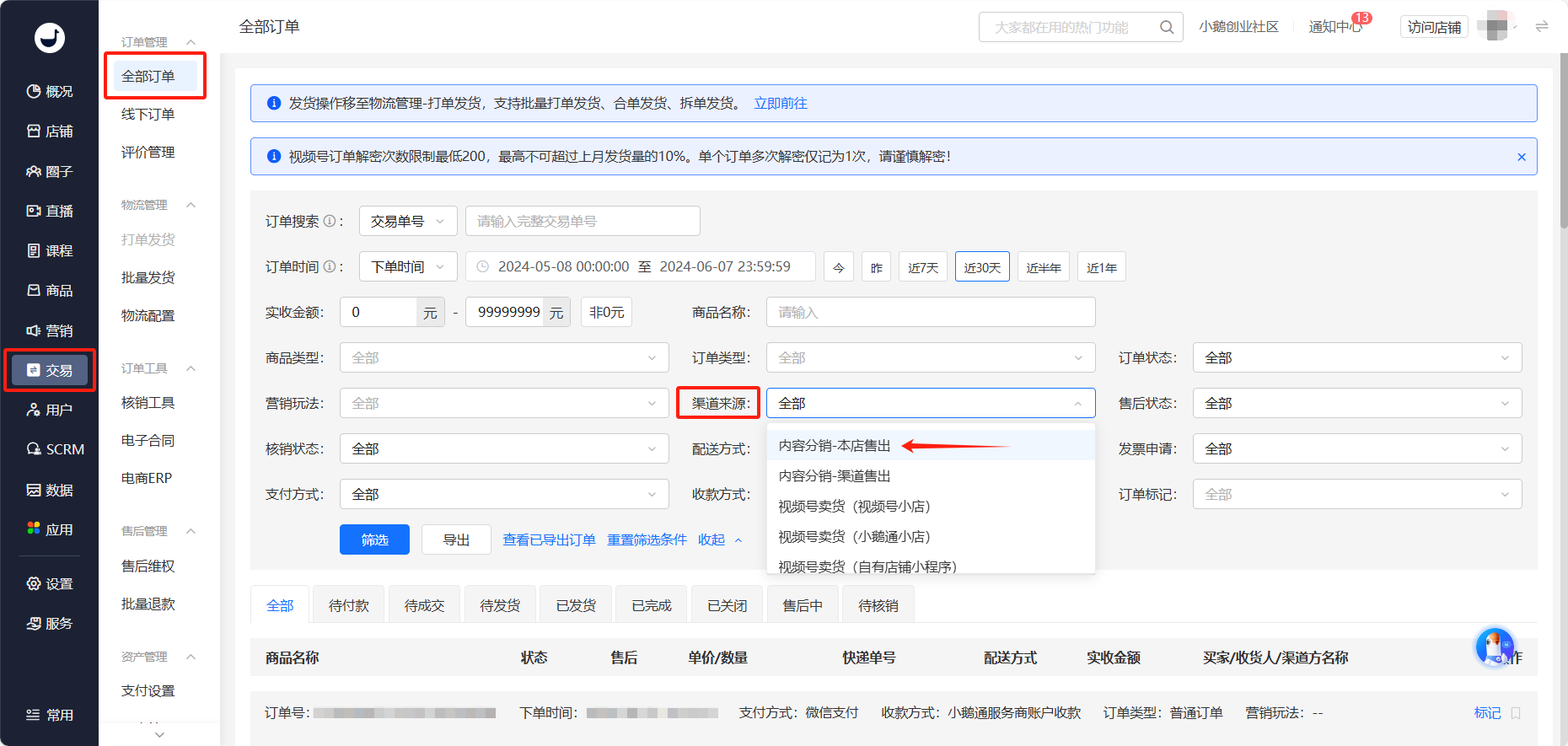The image size is (1568, 746).
Task: Open the 应用 apps sidebar item
Action: [49, 529]
